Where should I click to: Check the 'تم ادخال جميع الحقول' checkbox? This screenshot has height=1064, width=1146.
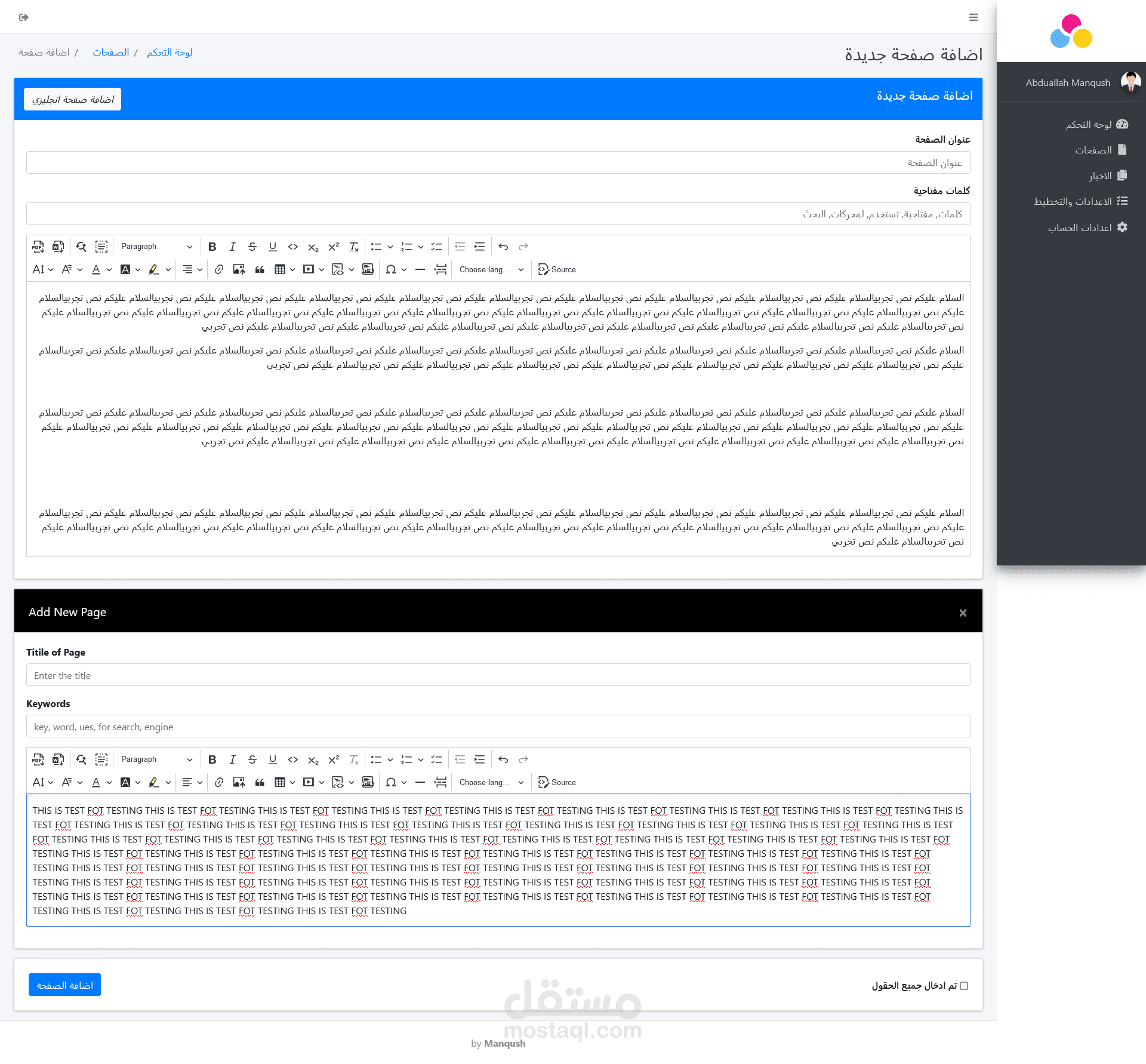click(964, 986)
